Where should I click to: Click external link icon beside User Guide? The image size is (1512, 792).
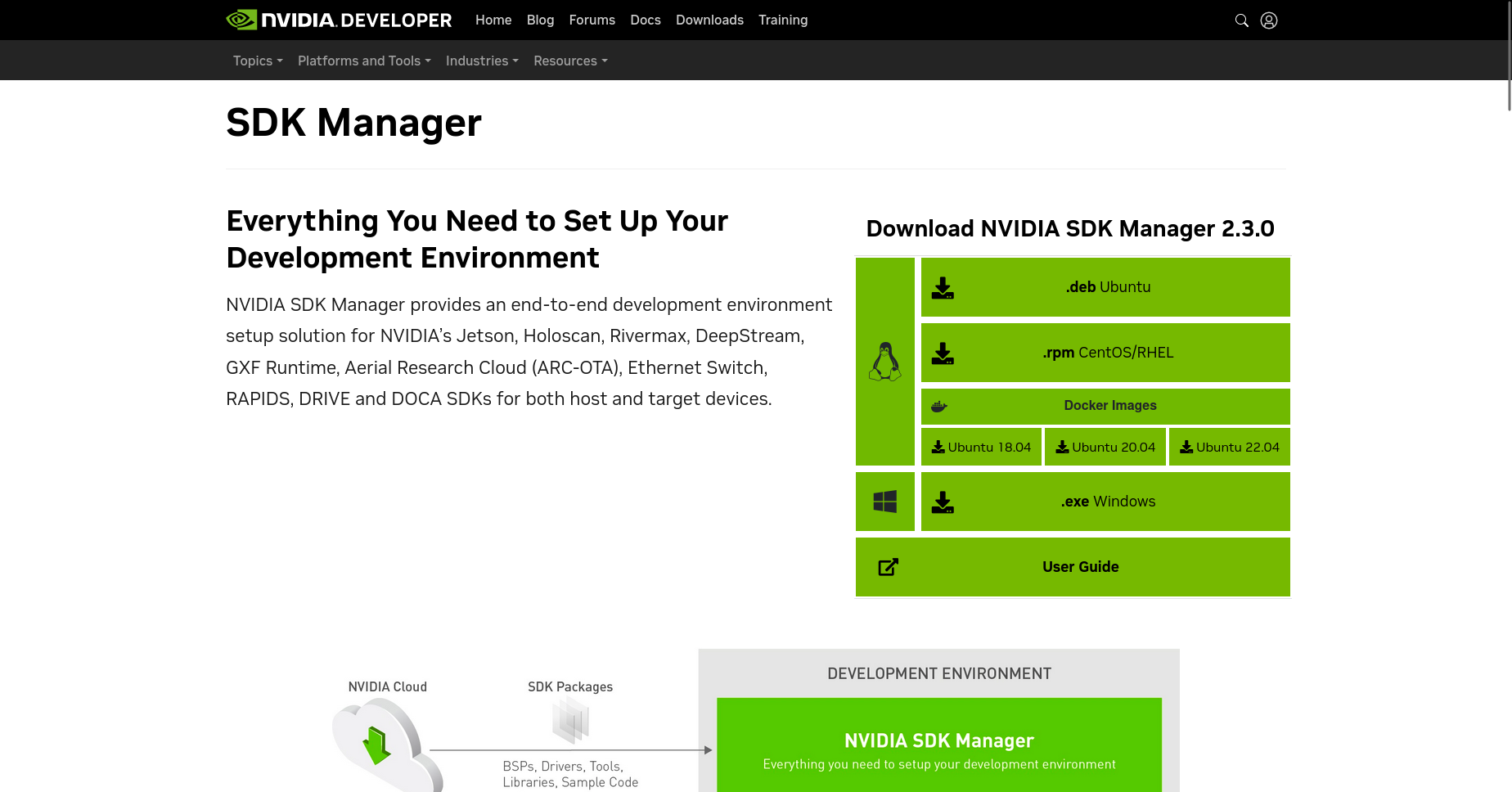tap(889, 567)
